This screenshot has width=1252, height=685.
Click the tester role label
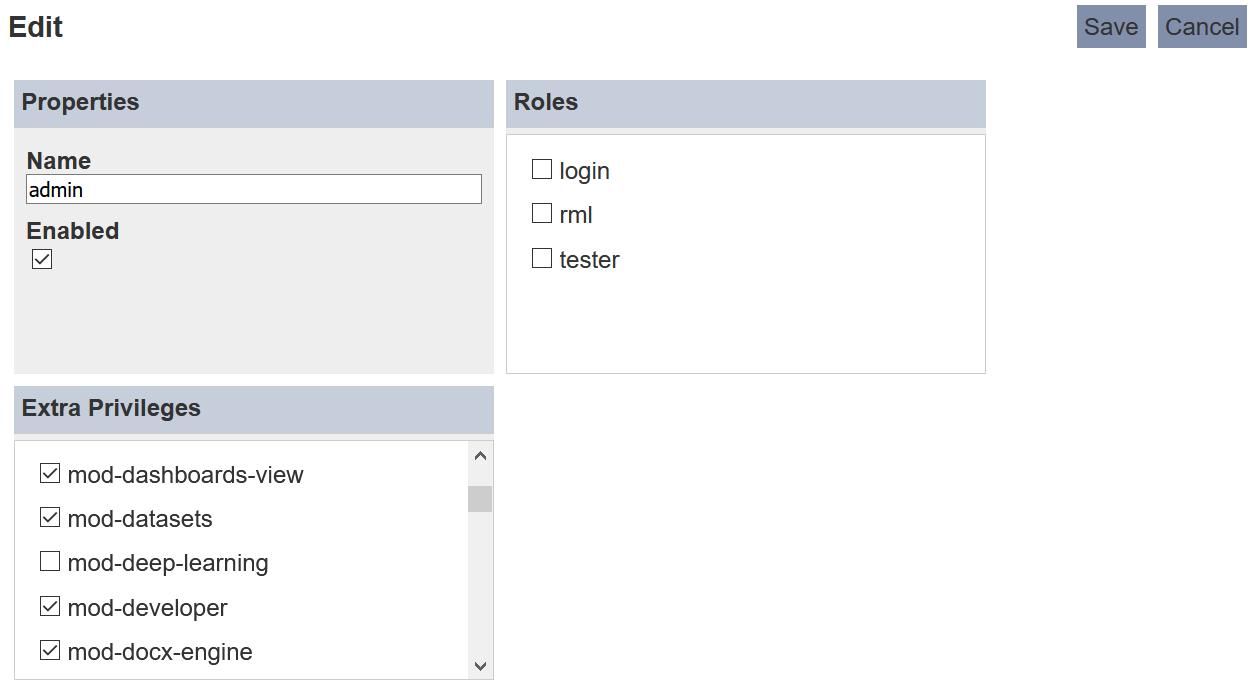589,260
